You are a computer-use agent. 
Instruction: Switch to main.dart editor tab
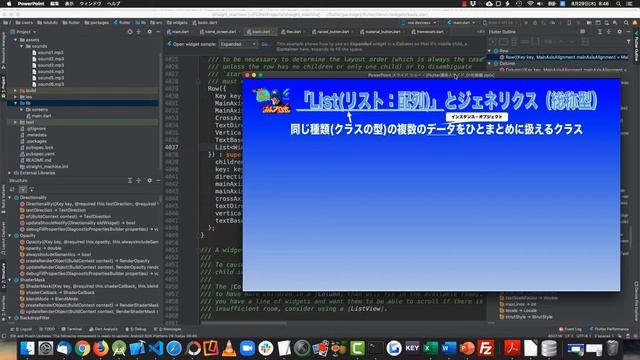178,31
